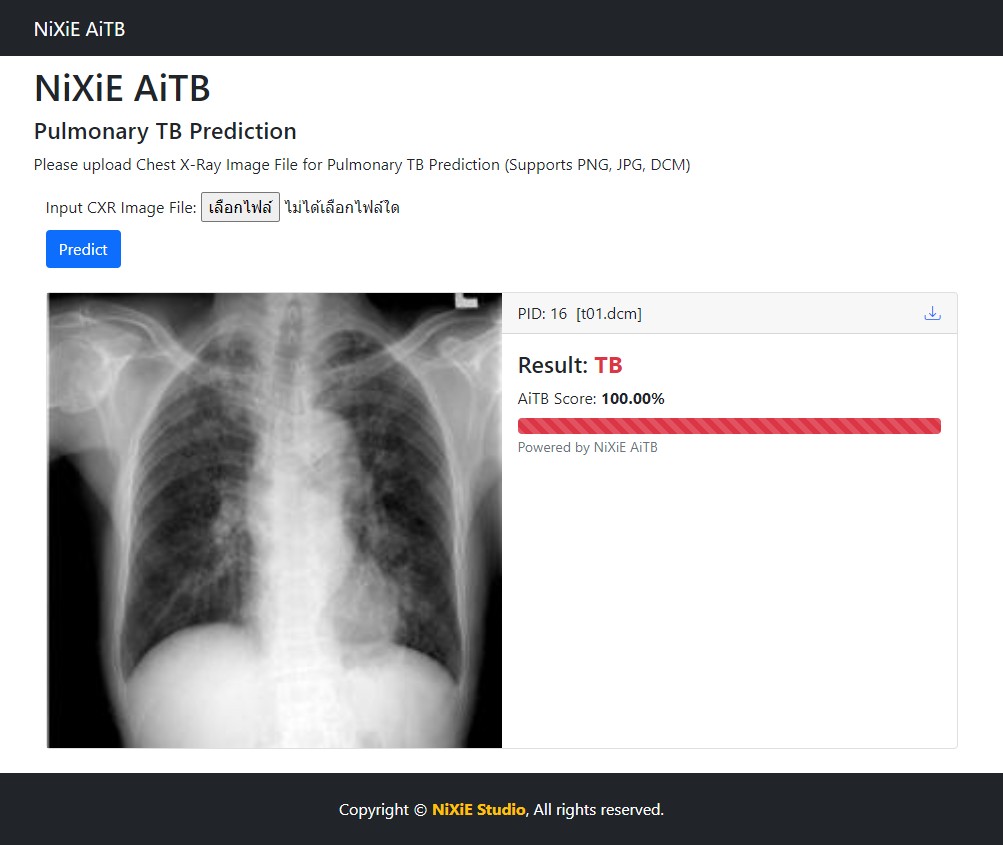Click the Pulmonary TB Prediction subheading
This screenshot has width=1003, height=845.
tap(165, 132)
